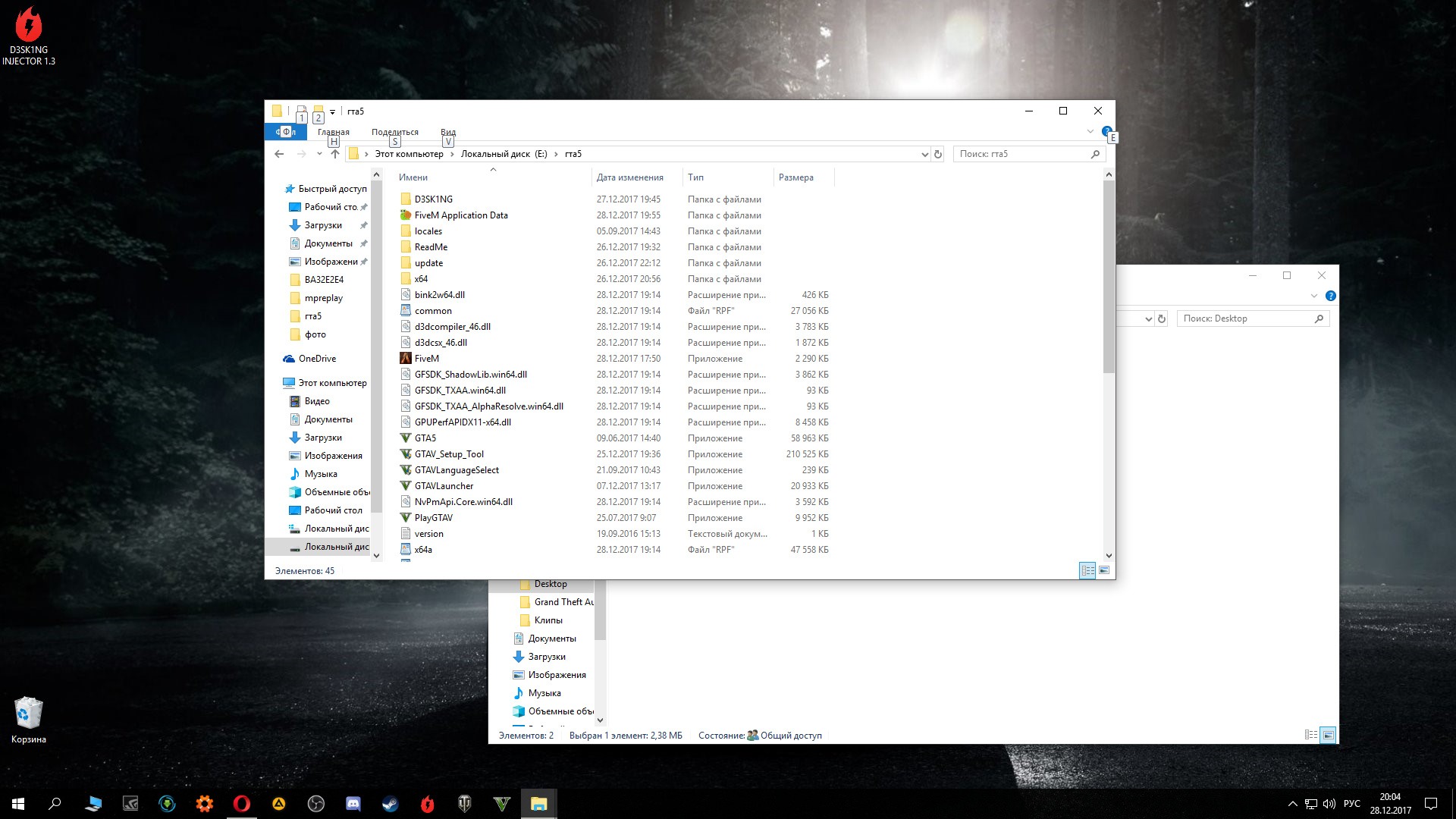
Task: Open the Windows Start menu
Action: pos(18,804)
